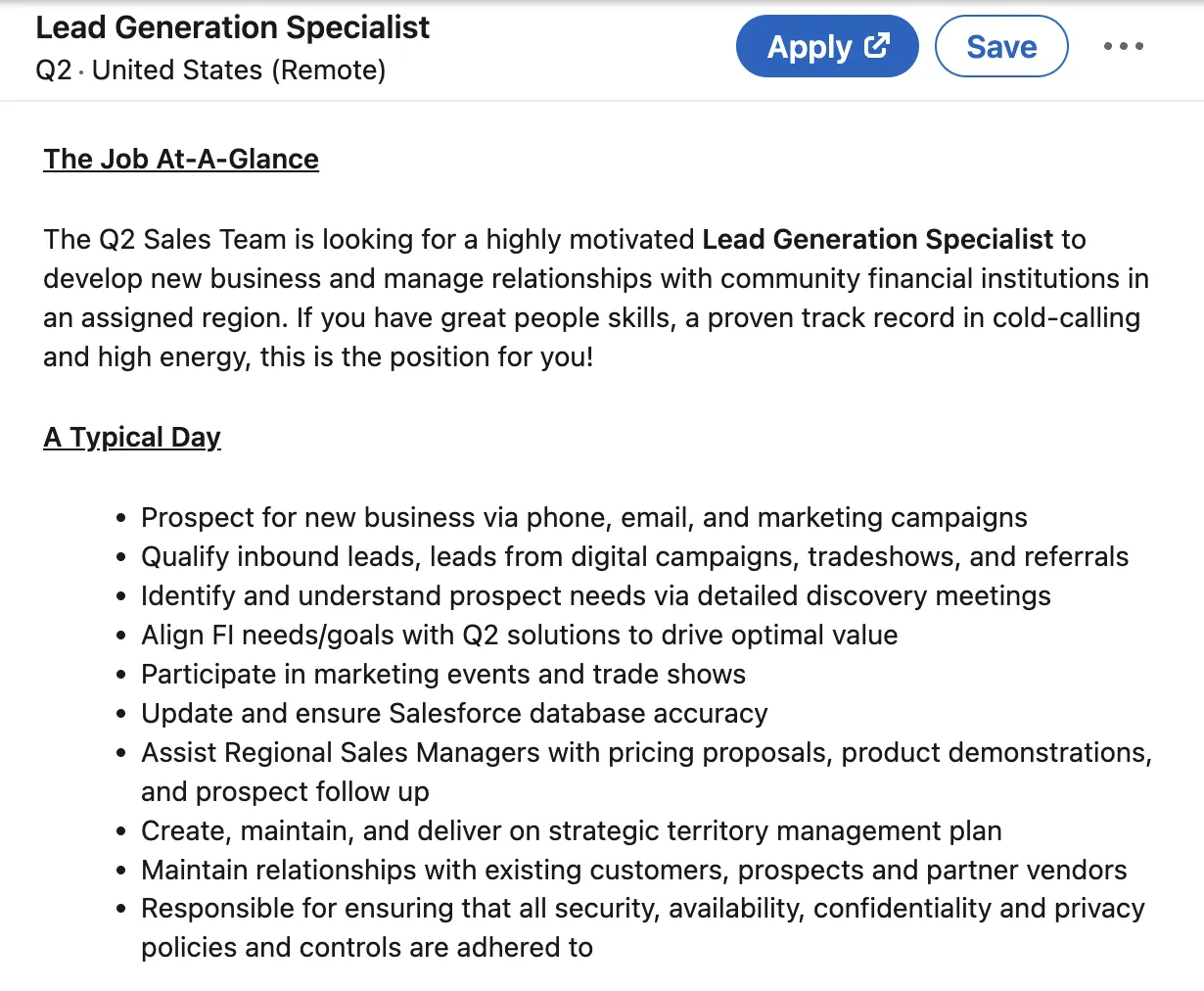Save this job posting
Image resolution: width=1204 pixels, height=991 pixels.
[x=1000, y=47]
